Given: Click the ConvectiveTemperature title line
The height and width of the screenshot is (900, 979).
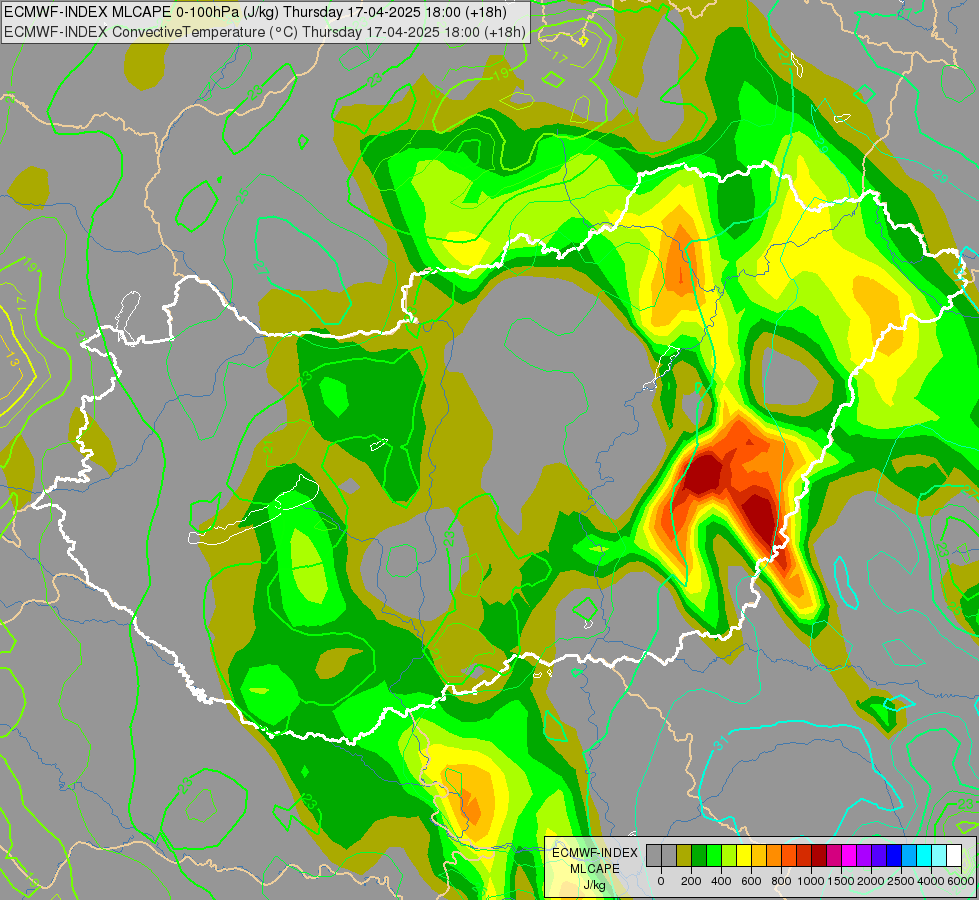Looking at the screenshot, I should pos(265,32).
